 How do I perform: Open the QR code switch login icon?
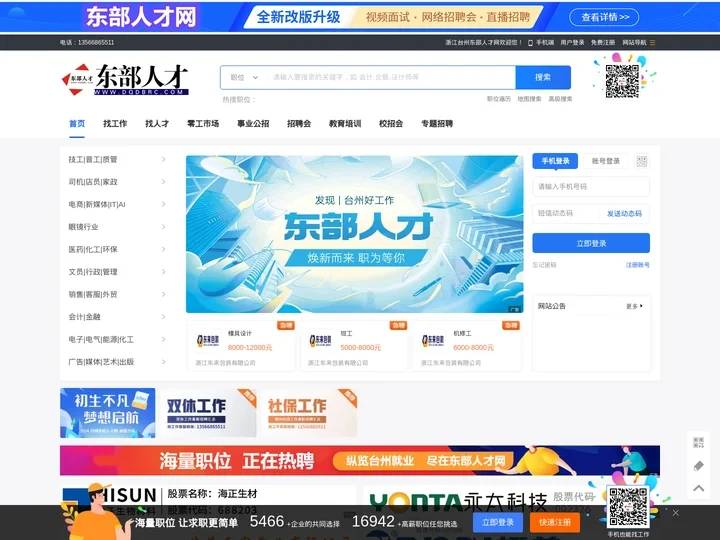(x=641, y=161)
